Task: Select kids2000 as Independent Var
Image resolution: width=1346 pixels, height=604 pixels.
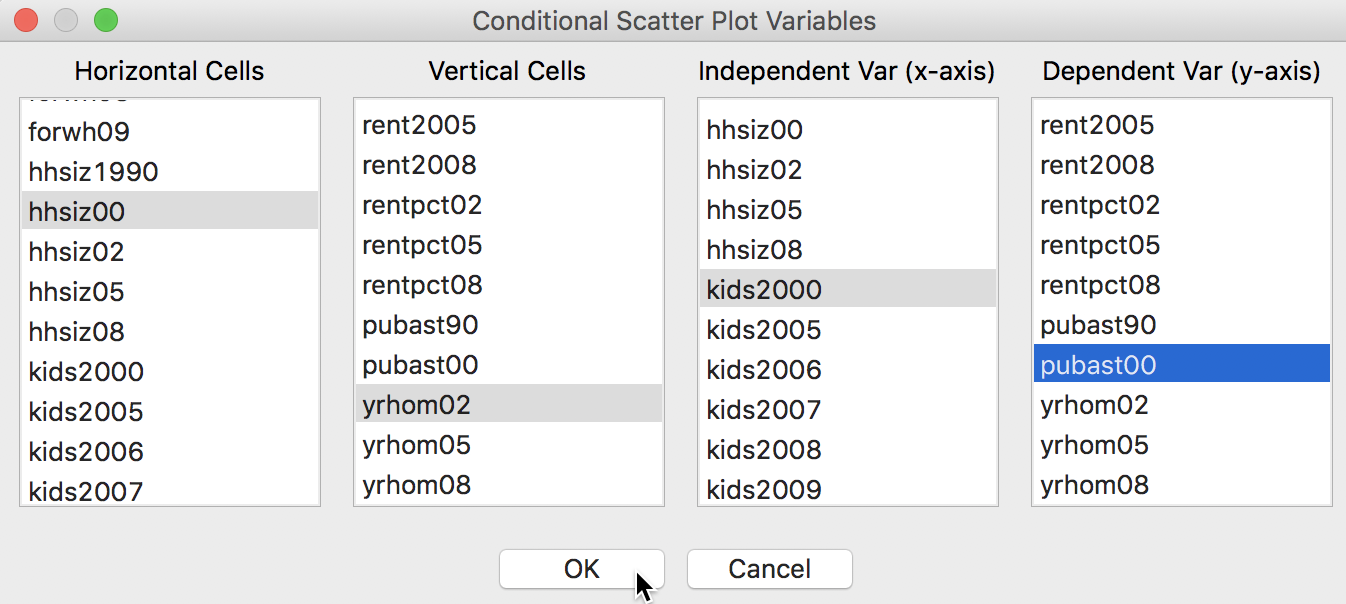Action: click(848, 289)
